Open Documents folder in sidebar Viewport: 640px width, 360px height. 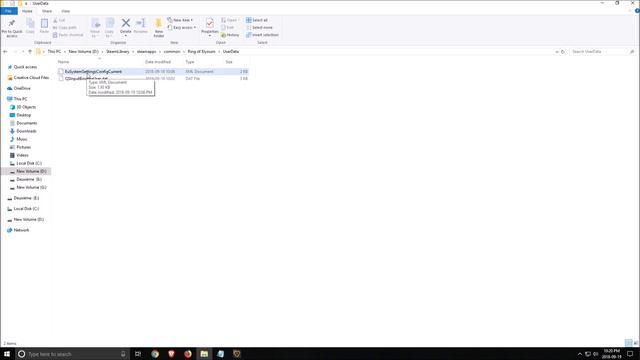pos(27,123)
